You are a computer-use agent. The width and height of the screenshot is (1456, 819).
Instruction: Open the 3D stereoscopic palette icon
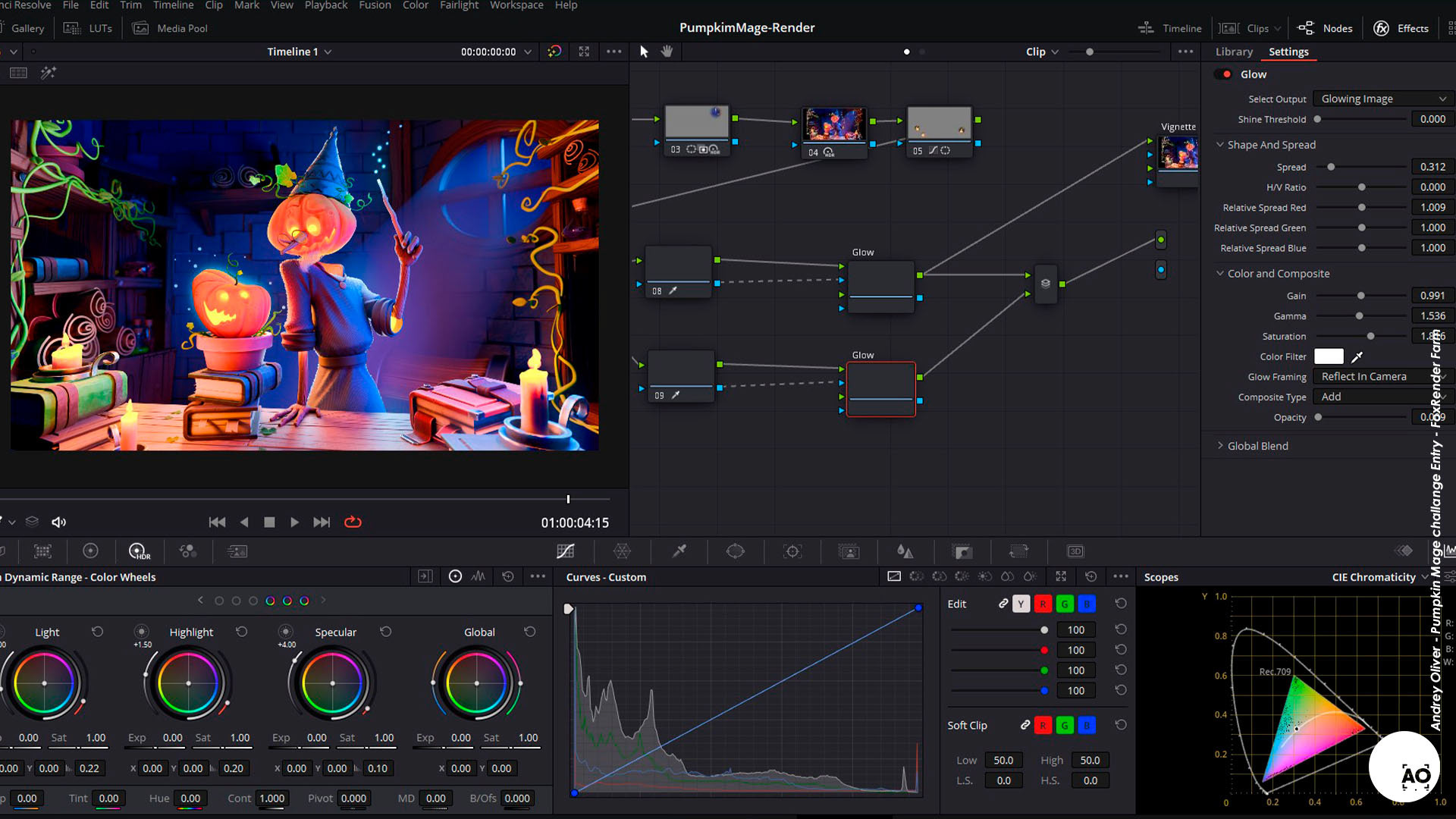[x=1075, y=551]
